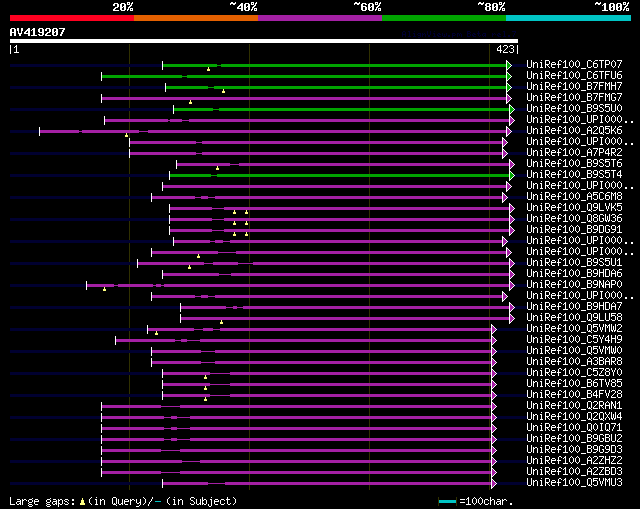
Task: Select the UniRef100_Q8GW36 label
Action: click(x=574, y=219)
